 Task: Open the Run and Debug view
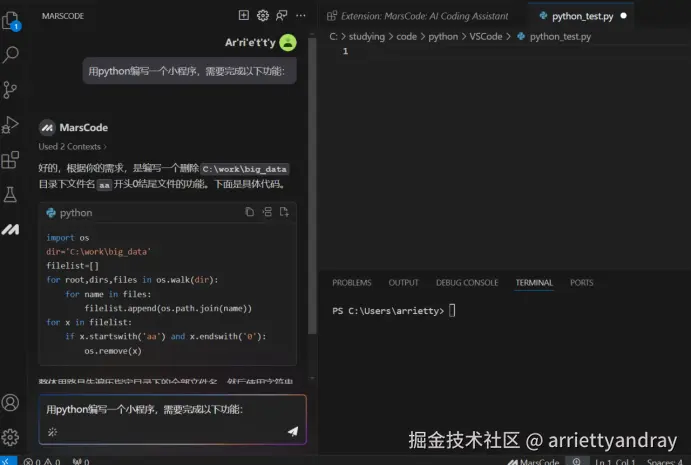pos(10,124)
